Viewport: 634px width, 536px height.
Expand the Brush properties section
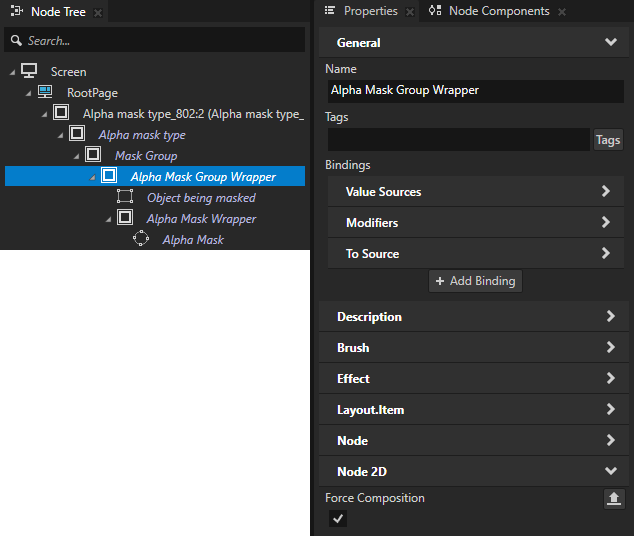point(475,348)
